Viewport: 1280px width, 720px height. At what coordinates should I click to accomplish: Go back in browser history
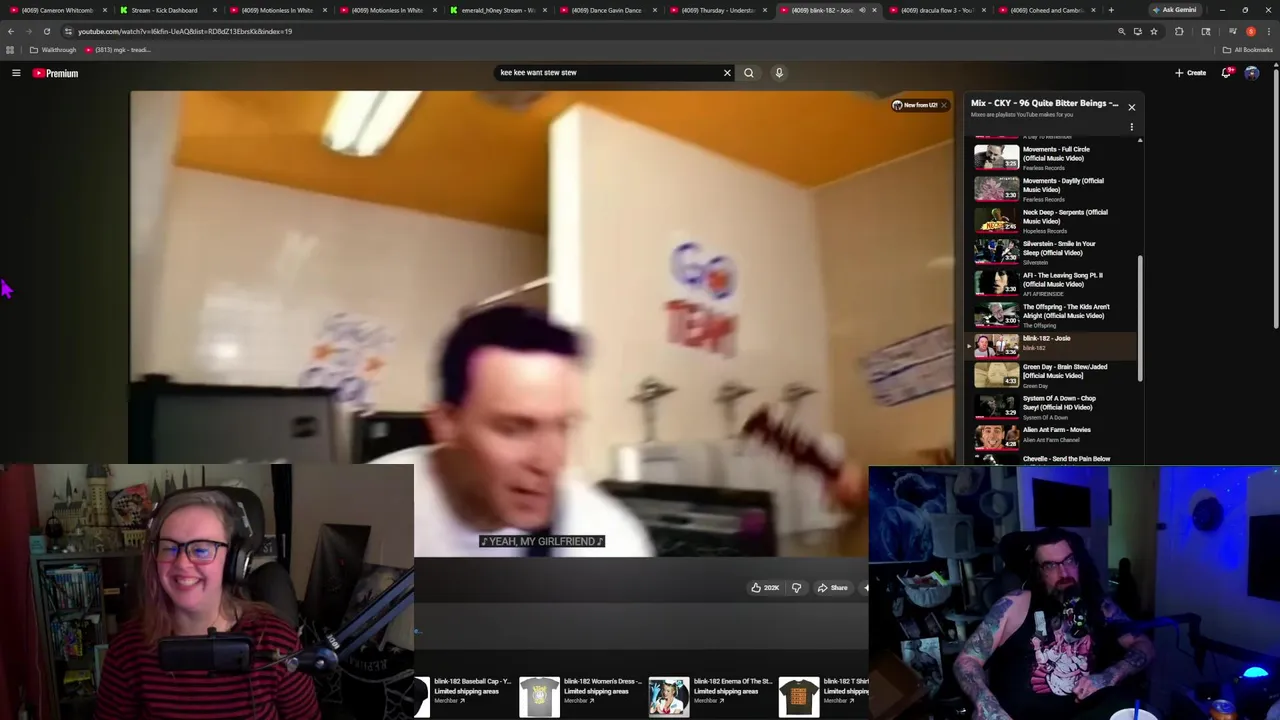[x=11, y=31]
